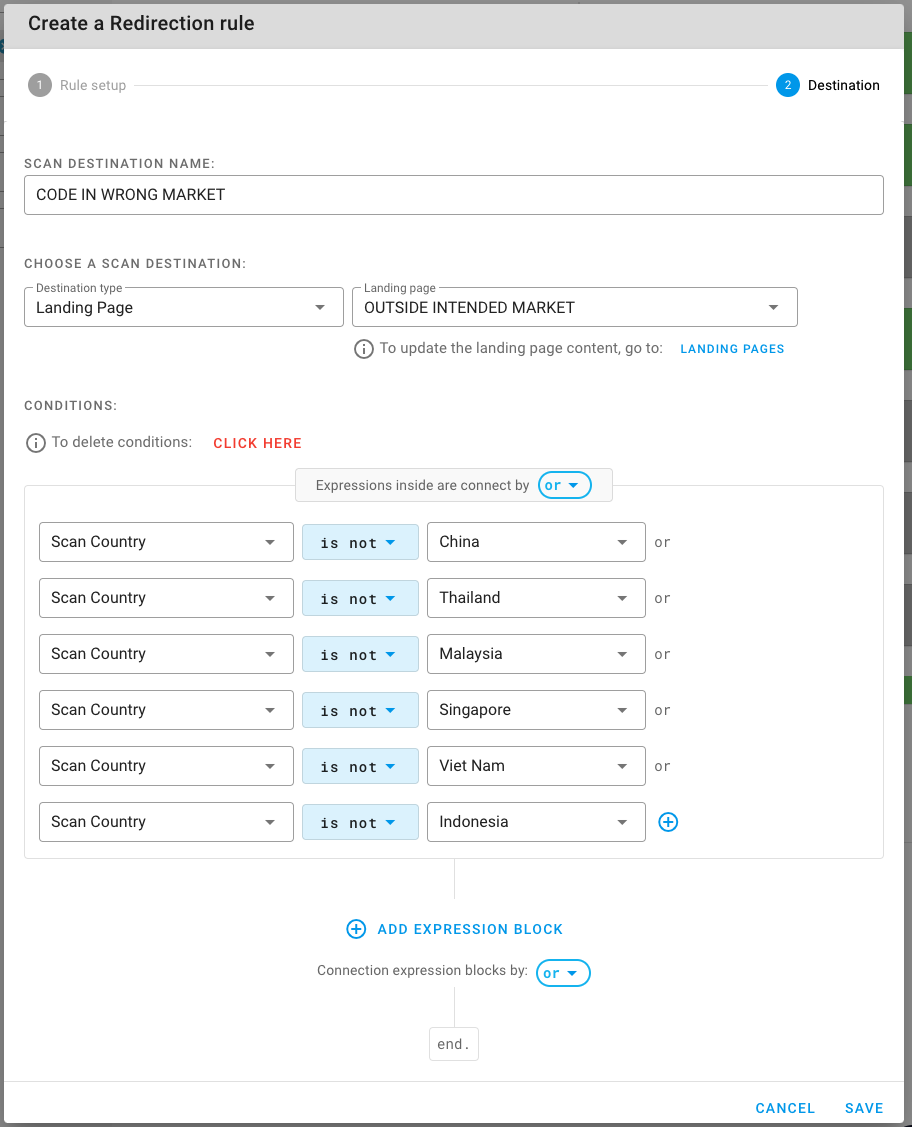Select the Destination step label

click(x=844, y=85)
